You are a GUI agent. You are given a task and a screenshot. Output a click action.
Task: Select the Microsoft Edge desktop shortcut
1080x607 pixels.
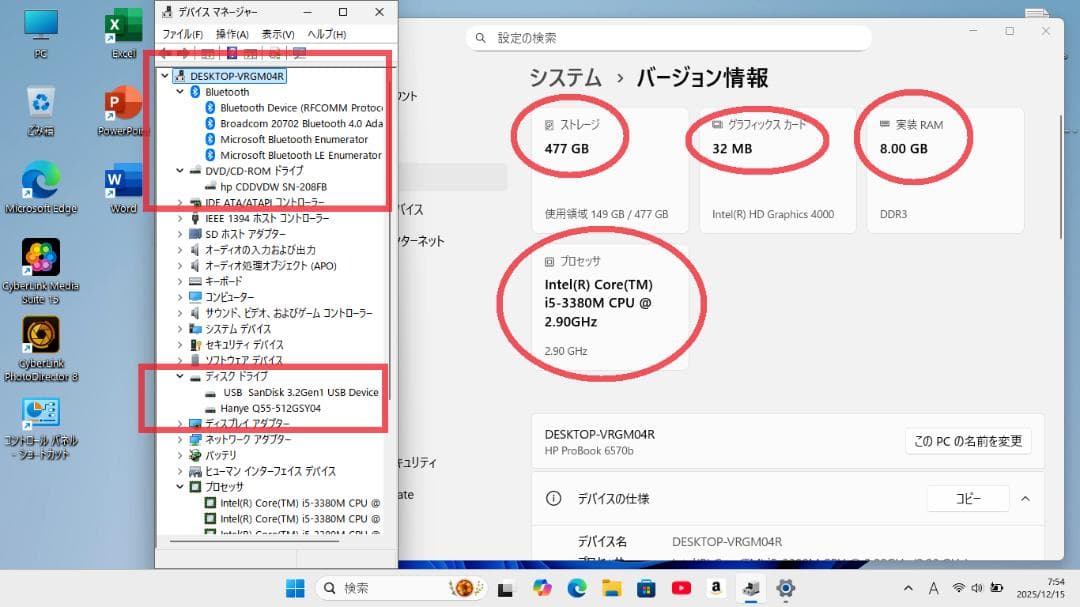tap(41, 187)
